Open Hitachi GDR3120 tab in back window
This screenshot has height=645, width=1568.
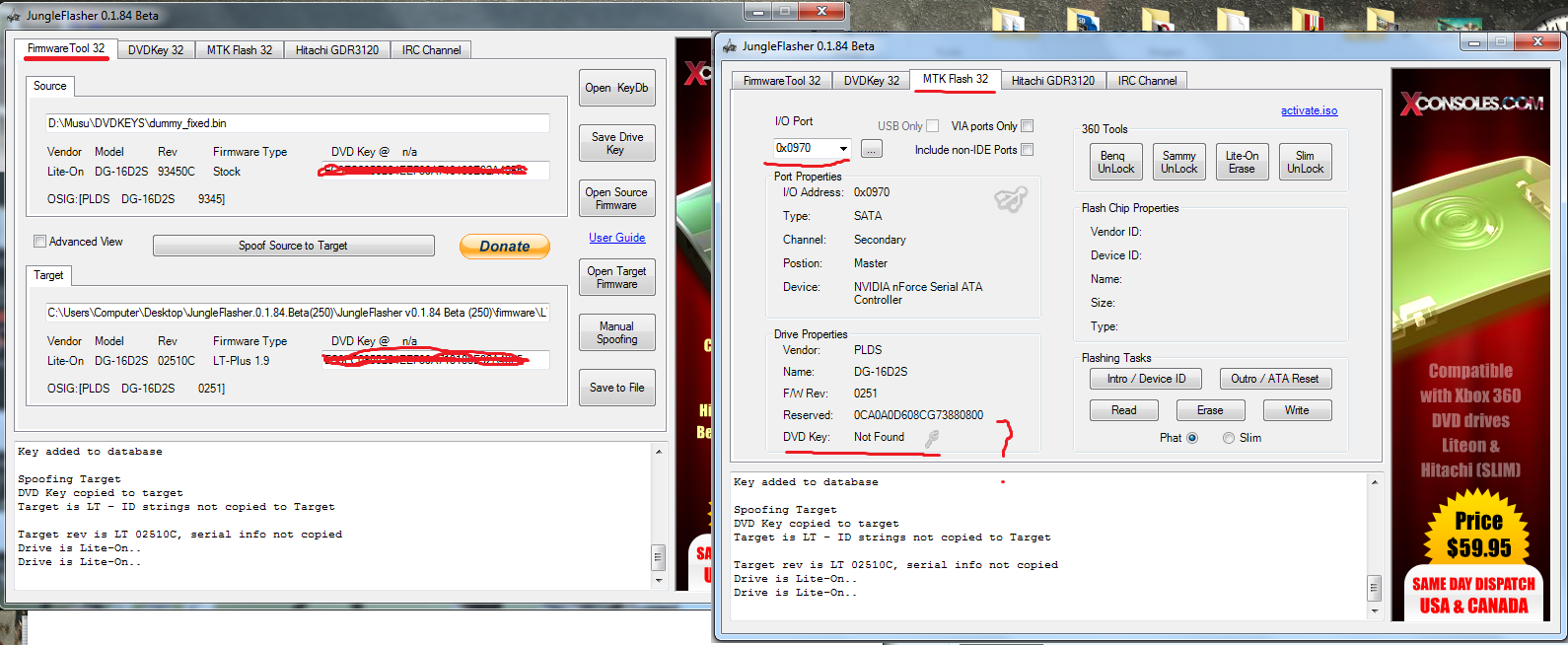(x=337, y=50)
